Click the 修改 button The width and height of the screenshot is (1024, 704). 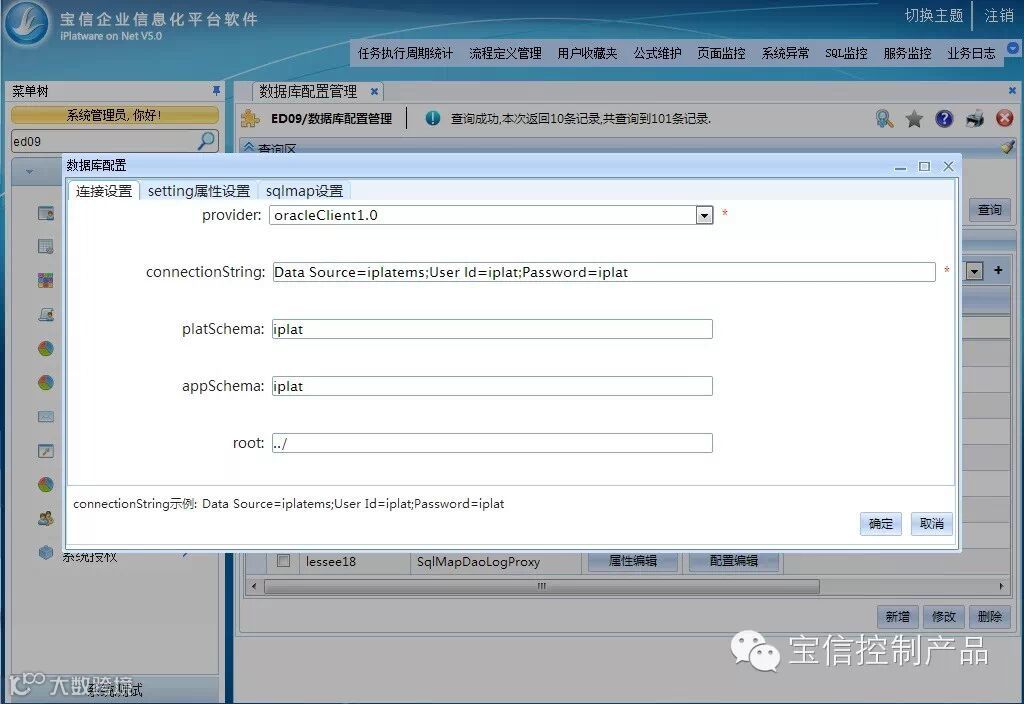(x=944, y=616)
